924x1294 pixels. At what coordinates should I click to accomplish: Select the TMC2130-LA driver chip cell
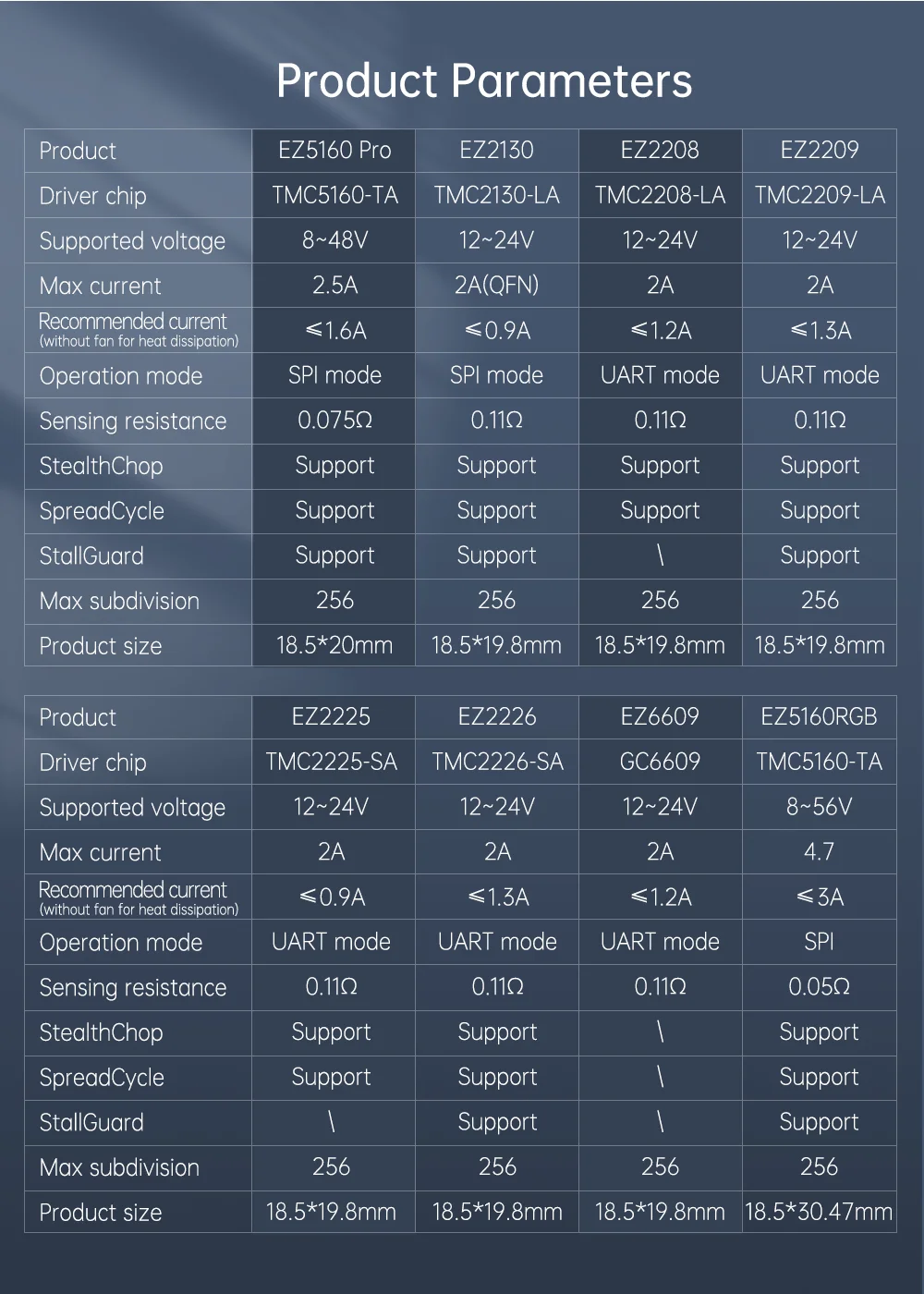point(496,195)
